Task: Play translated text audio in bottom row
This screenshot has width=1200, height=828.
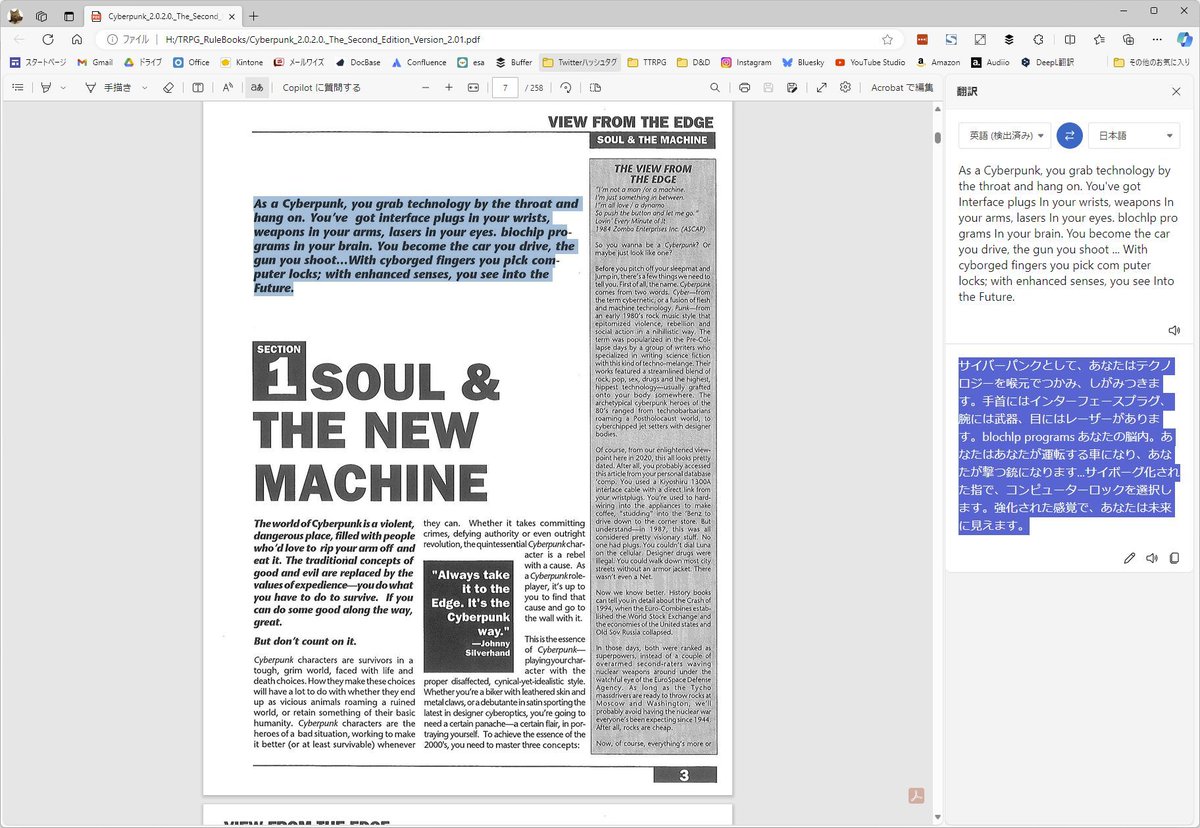Action: click(1152, 558)
